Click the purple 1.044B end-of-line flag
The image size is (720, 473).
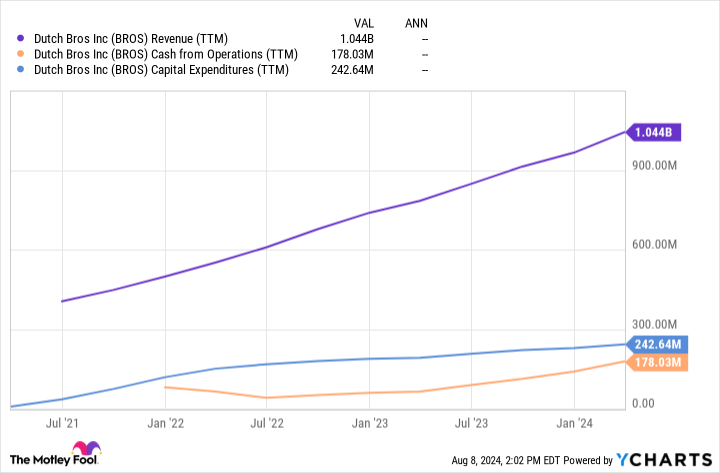coord(653,133)
